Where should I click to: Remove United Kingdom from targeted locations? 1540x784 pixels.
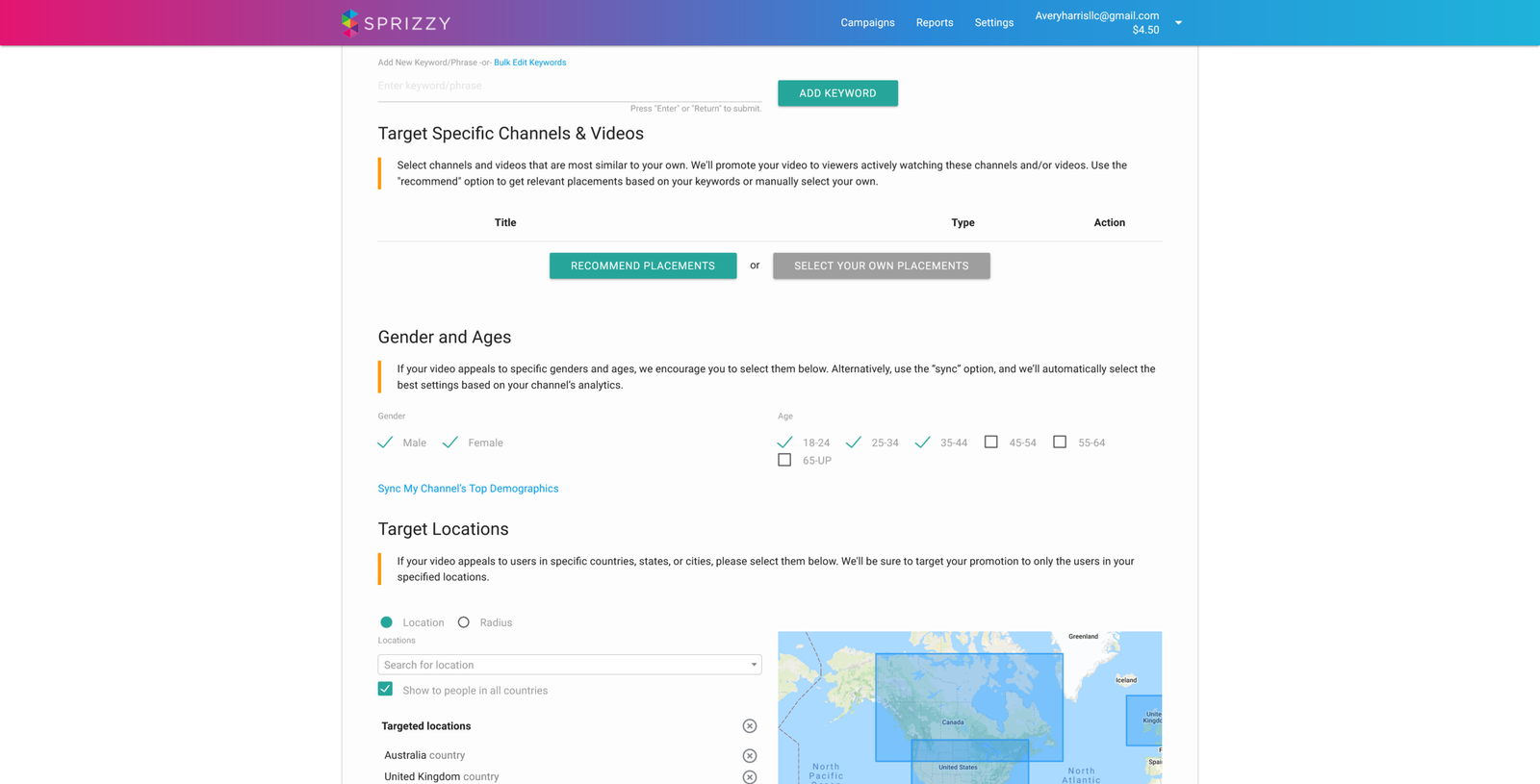(x=749, y=776)
